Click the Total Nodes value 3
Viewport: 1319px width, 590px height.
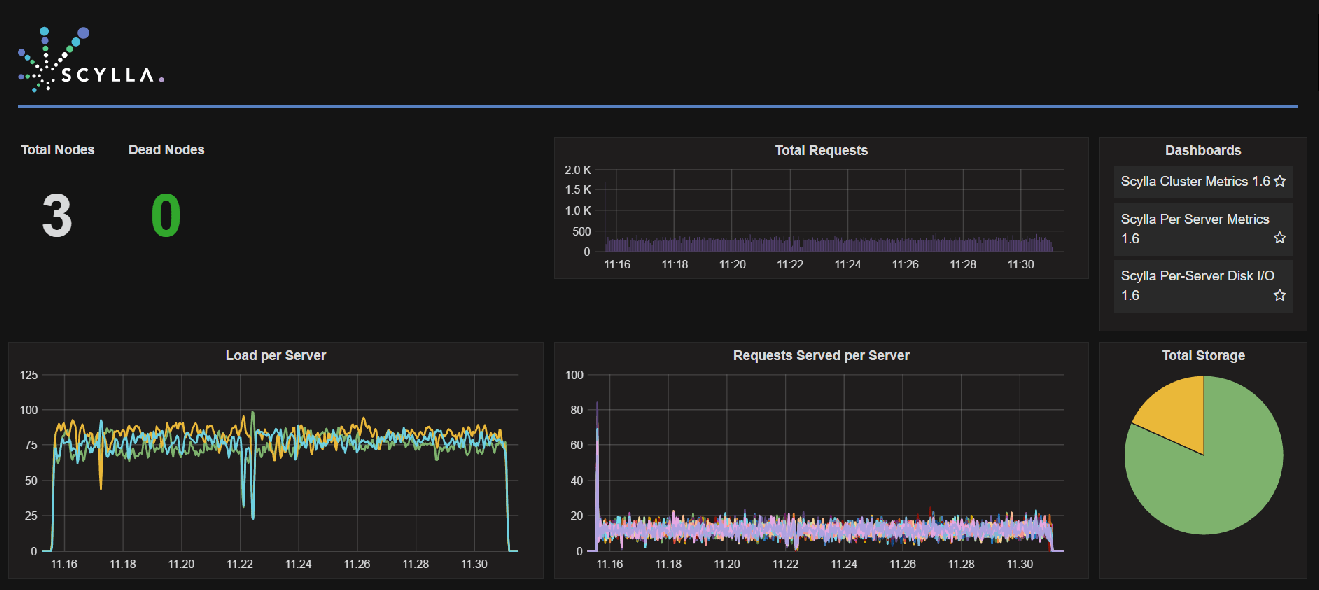pos(57,215)
